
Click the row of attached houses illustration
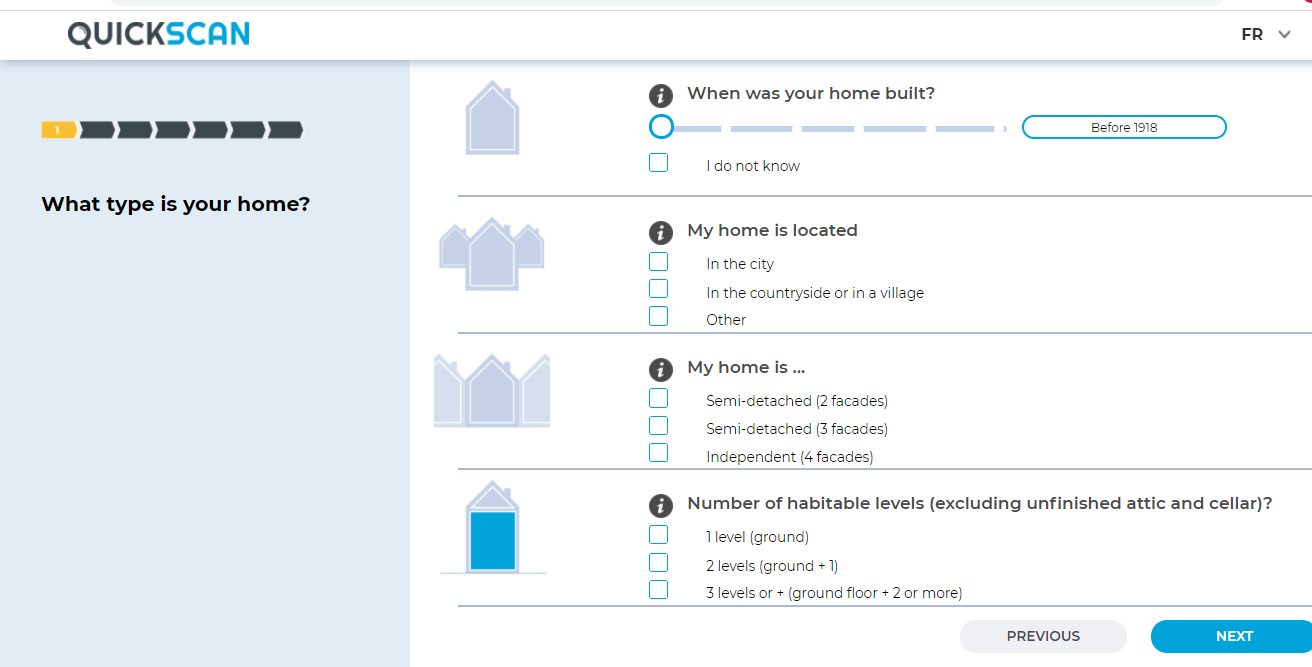click(x=491, y=390)
